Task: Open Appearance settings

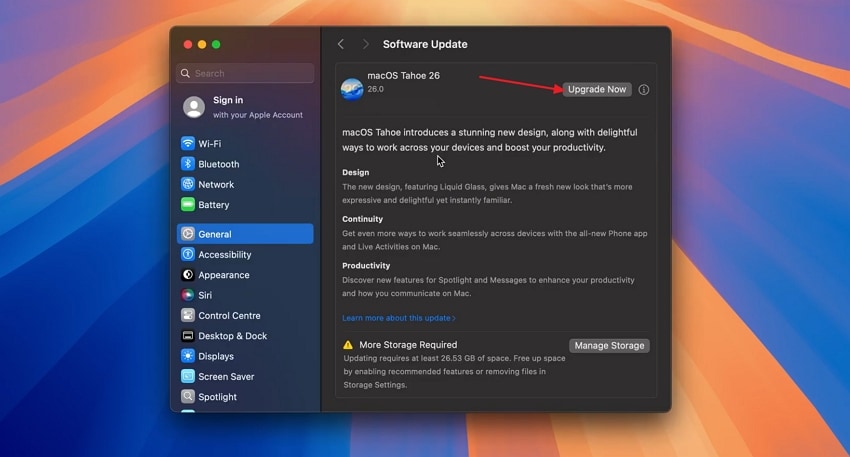Action: [x=245, y=275]
